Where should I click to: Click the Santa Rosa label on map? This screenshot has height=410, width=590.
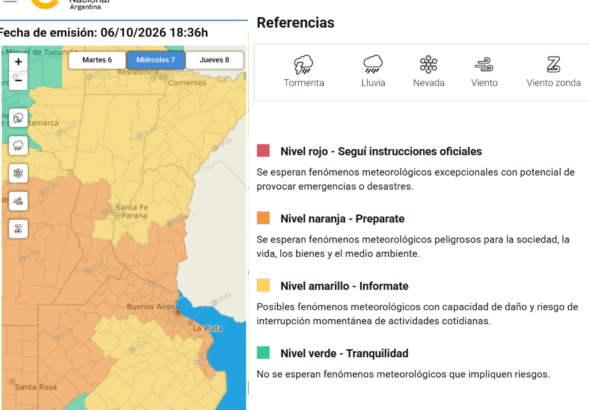pos(36,387)
